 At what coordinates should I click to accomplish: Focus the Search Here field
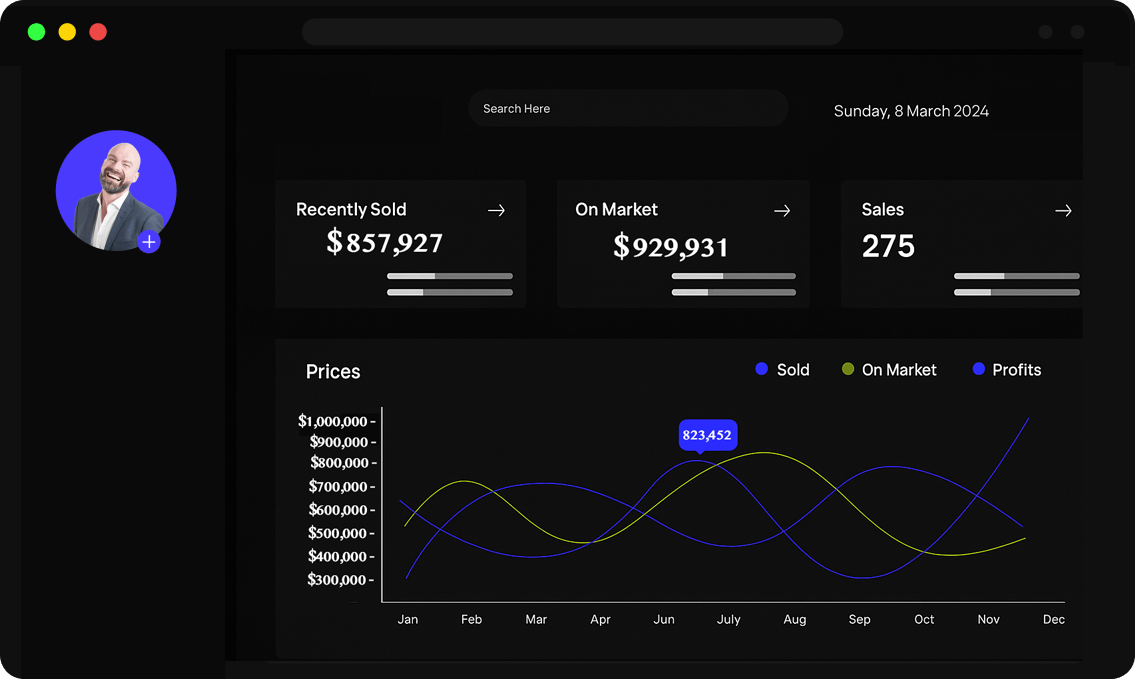point(628,108)
